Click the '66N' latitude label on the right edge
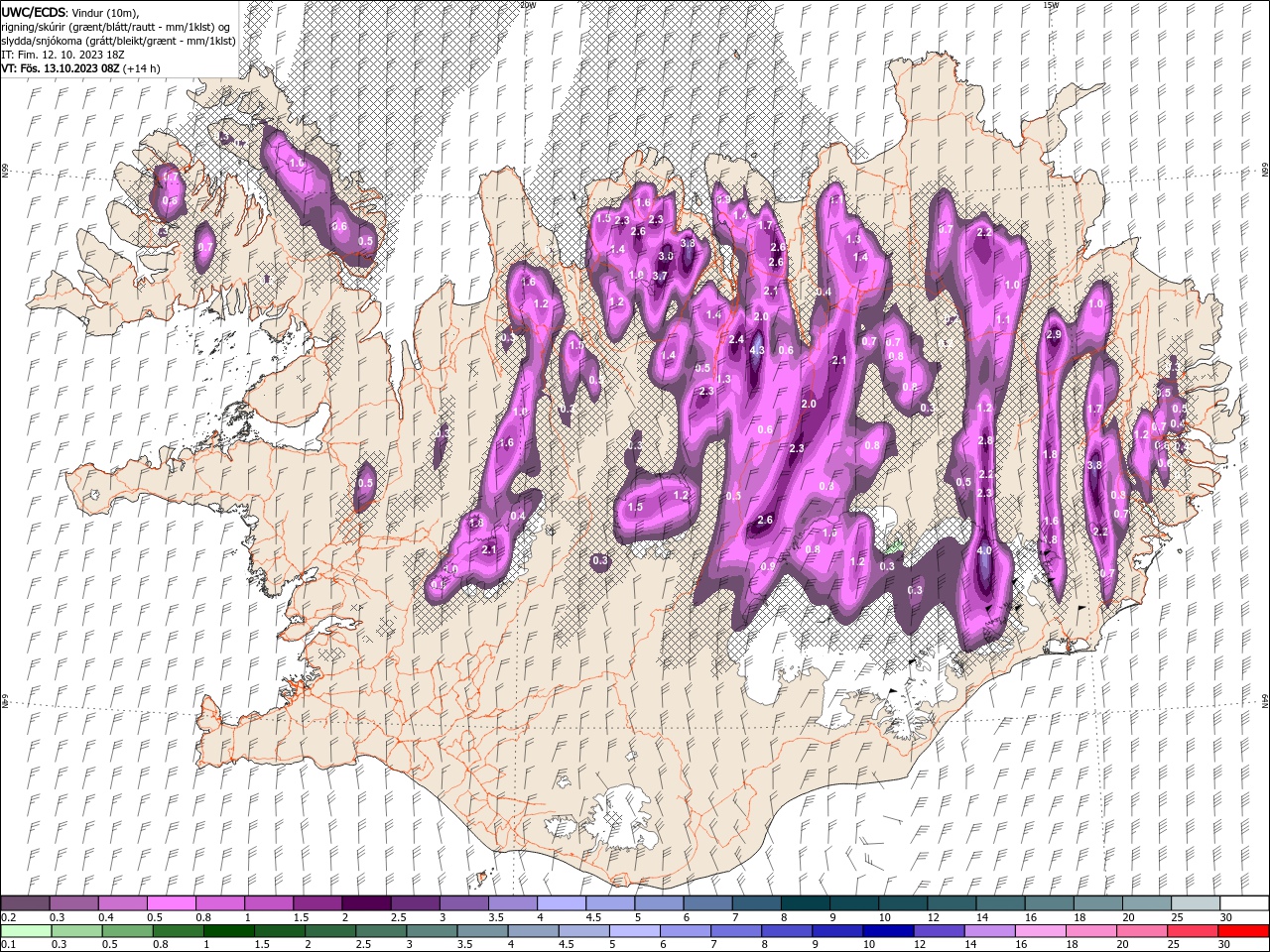 (x=1265, y=172)
